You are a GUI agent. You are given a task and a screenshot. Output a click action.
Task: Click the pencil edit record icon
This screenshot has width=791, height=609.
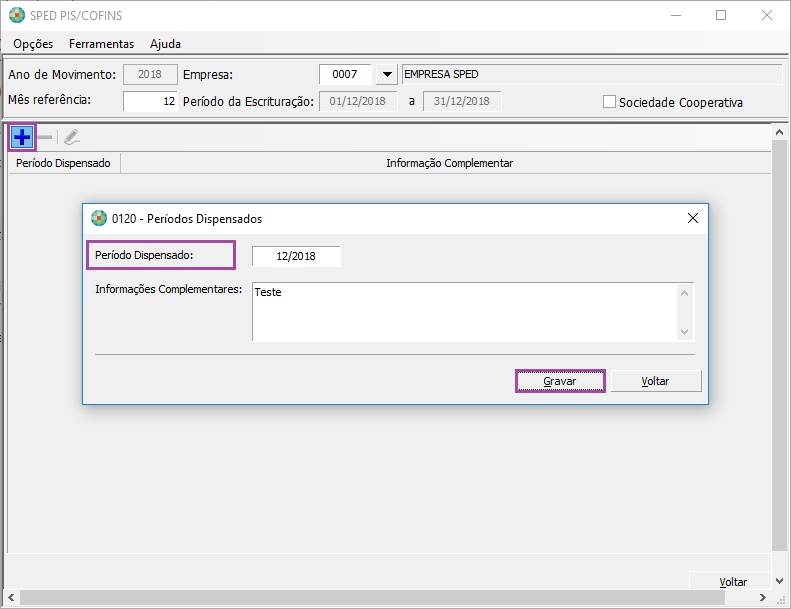point(71,137)
